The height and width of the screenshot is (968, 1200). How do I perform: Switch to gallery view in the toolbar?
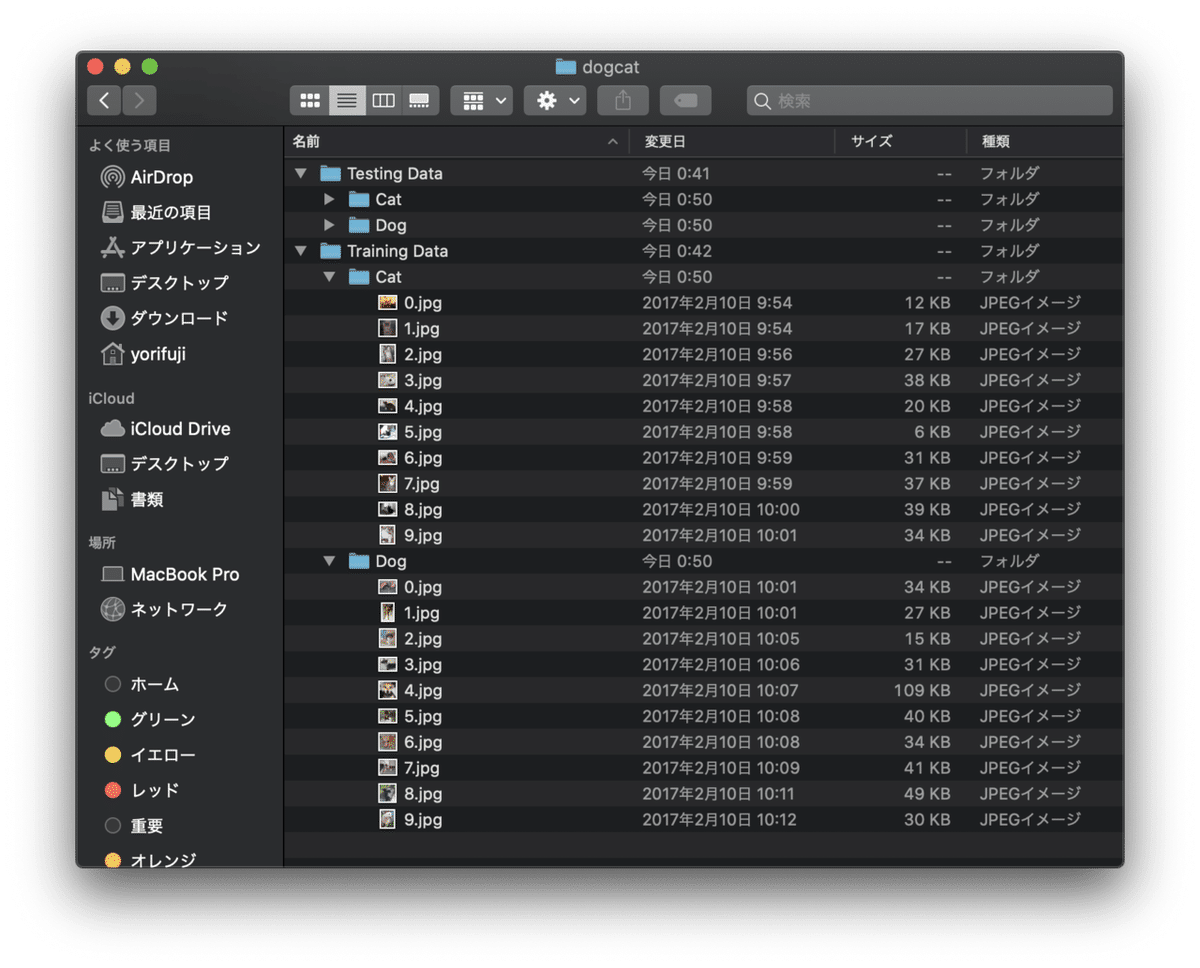pyautogui.click(x=419, y=100)
